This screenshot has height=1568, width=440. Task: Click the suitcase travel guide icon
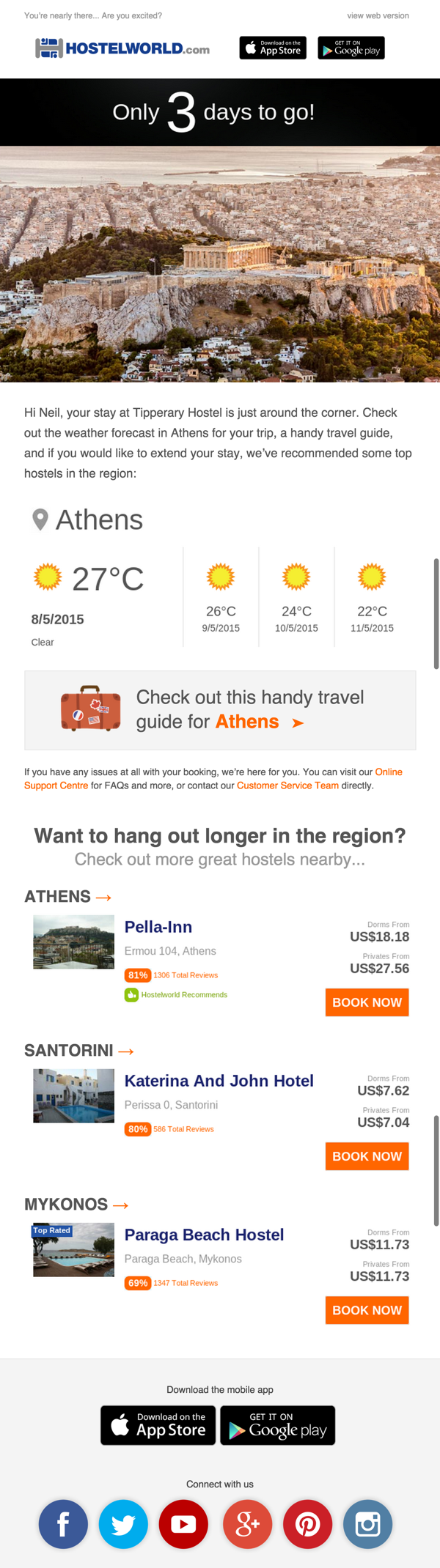tap(91, 709)
